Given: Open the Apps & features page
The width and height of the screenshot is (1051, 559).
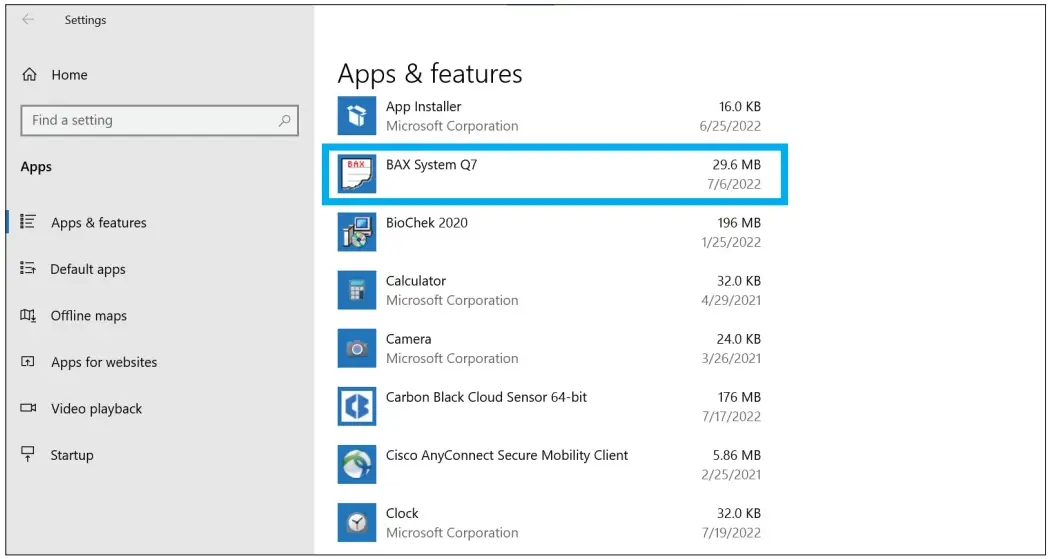Looking at the screenshot, I should click(x=98, y=223).
